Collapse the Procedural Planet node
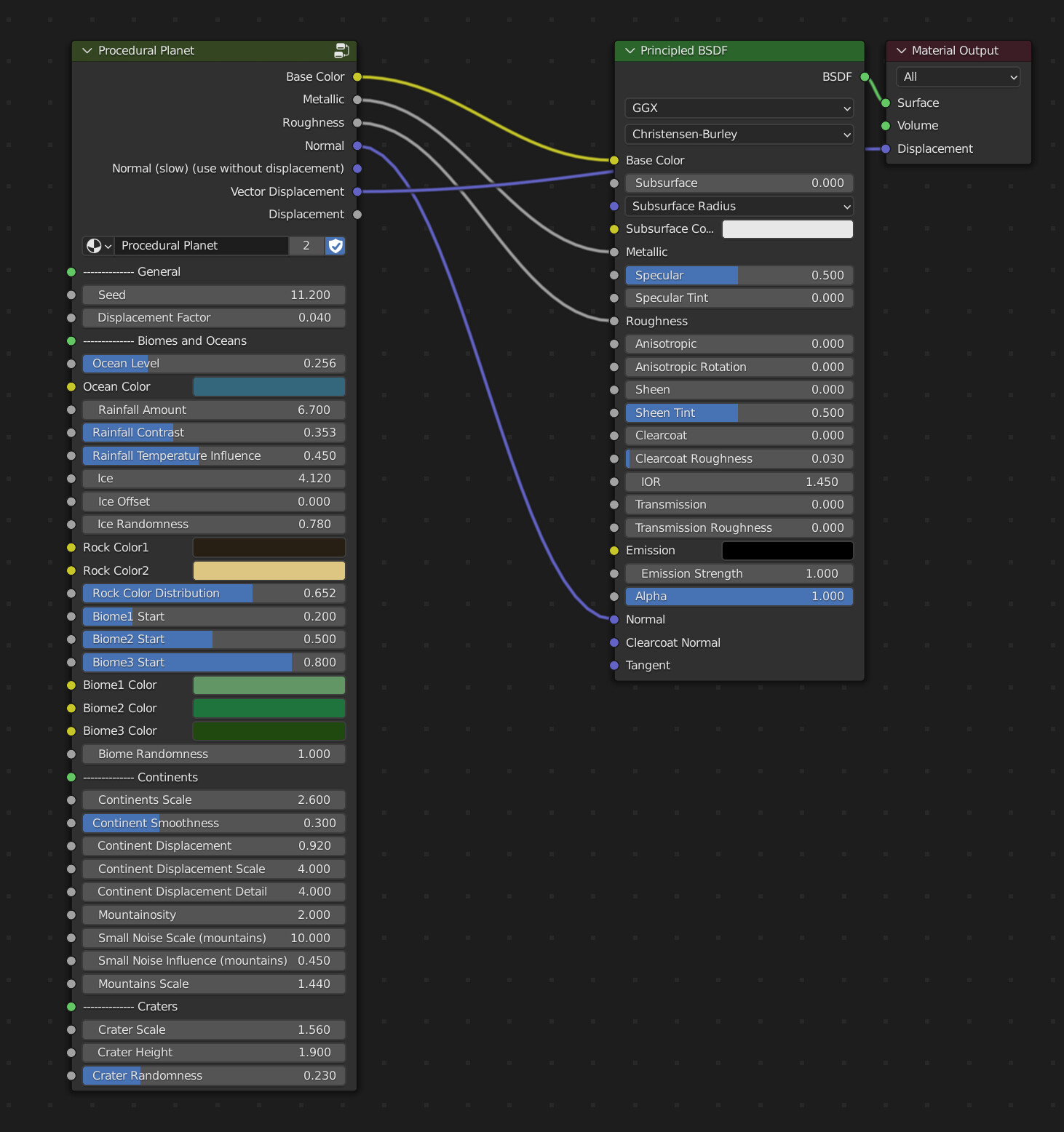1064x1132 pixels. click(x=87, y=50)
